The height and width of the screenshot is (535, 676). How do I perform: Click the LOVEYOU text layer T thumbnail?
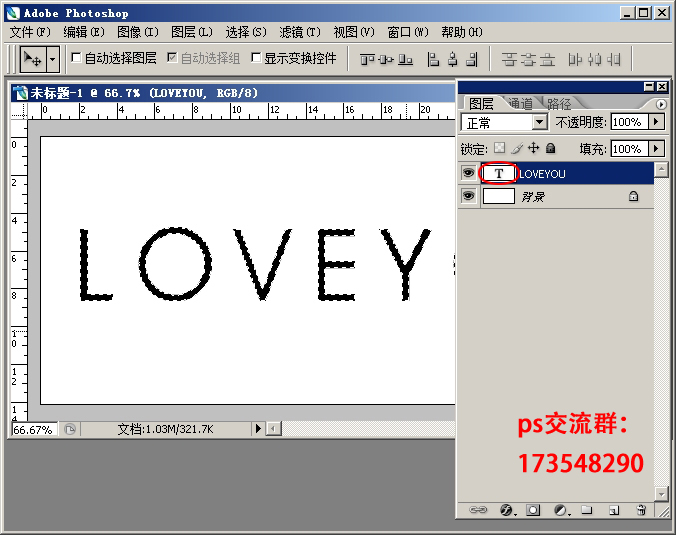(499, 173)
